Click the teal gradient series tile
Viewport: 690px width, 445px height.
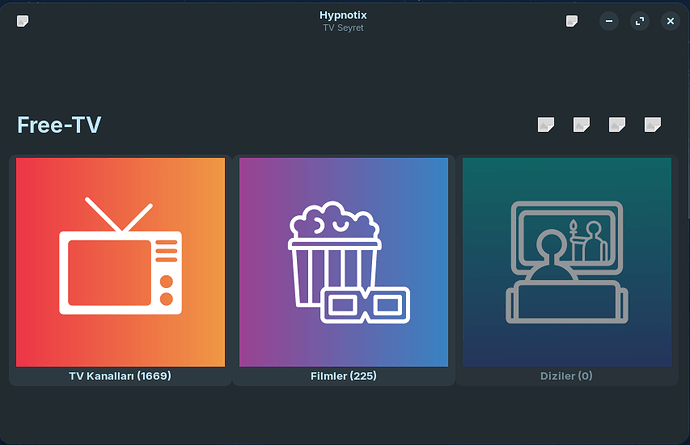tap(567, 262)
